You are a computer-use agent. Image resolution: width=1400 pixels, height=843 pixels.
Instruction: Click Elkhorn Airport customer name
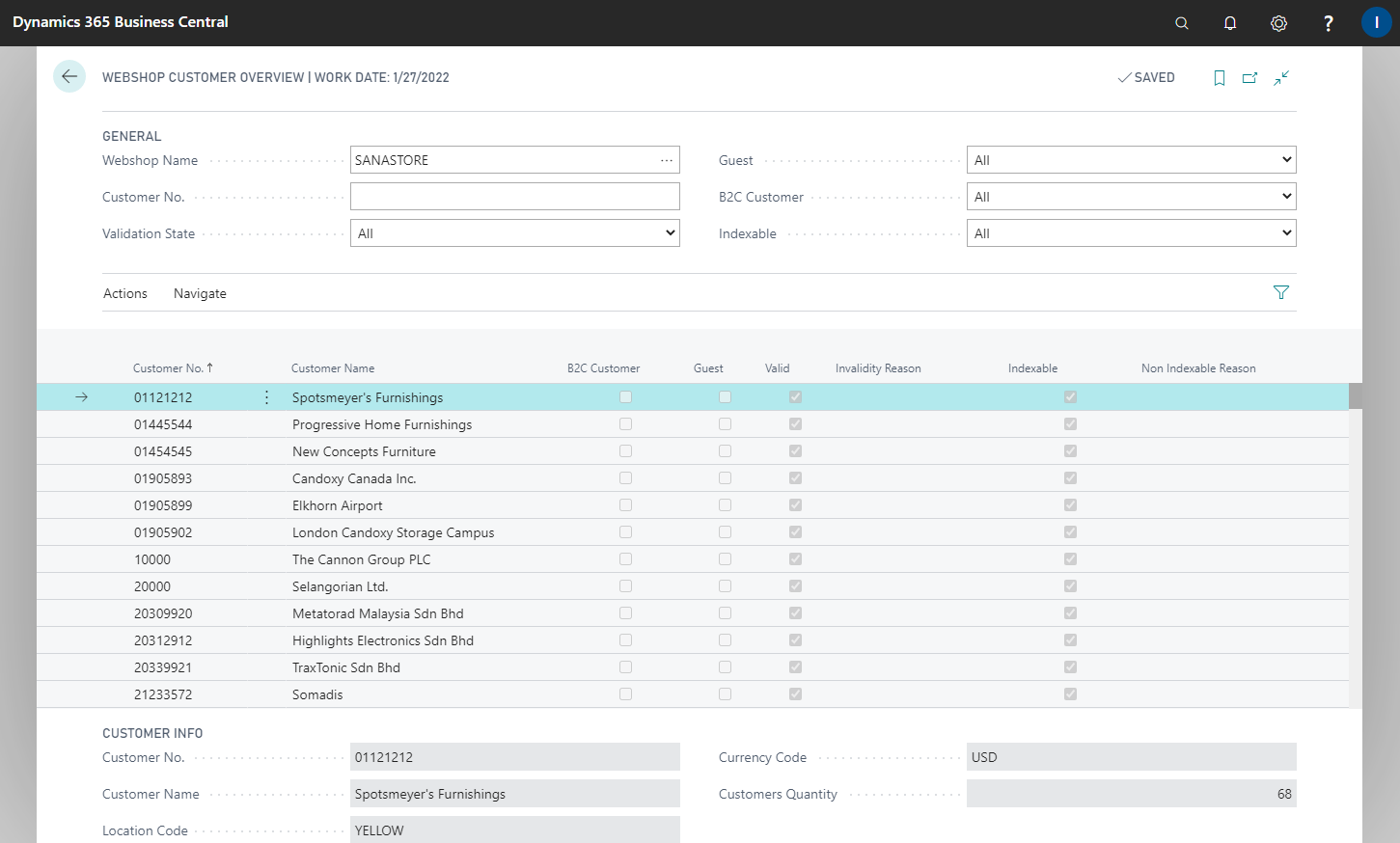[x=338, y=505]
